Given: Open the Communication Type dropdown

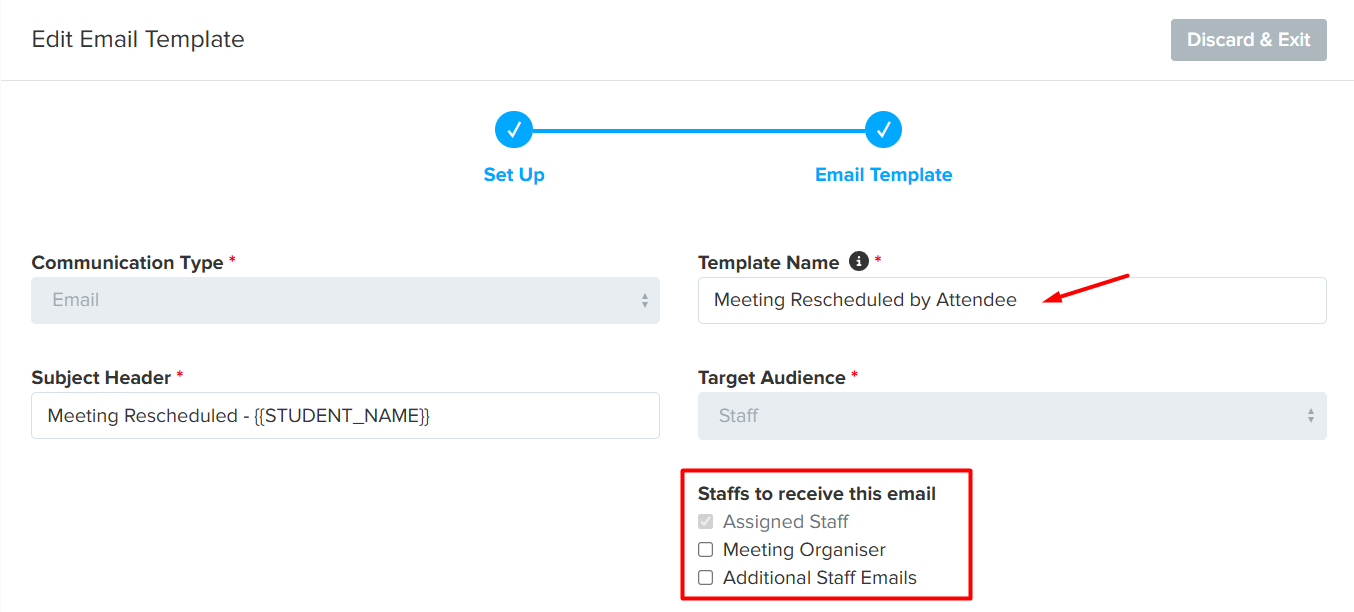Looking at the screenshot, I should [x=345, y=300].
